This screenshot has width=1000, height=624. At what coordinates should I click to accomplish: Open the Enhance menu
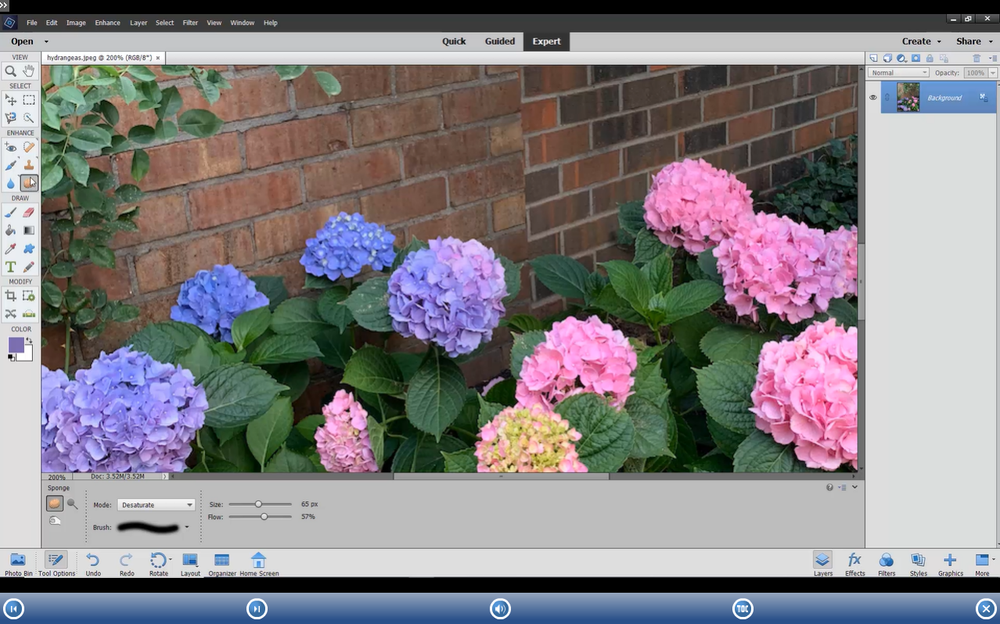point(107,22)
